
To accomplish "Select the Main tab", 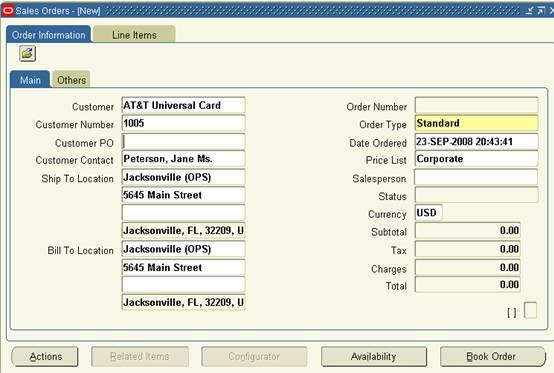I will click(x=30, y=80).
